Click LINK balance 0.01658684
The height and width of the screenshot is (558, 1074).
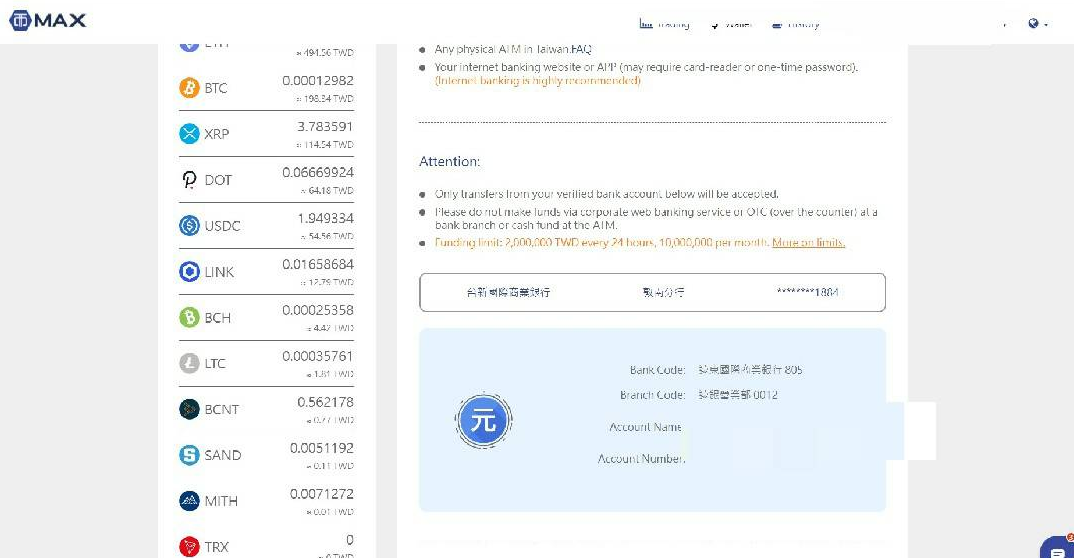pos(318,264)
